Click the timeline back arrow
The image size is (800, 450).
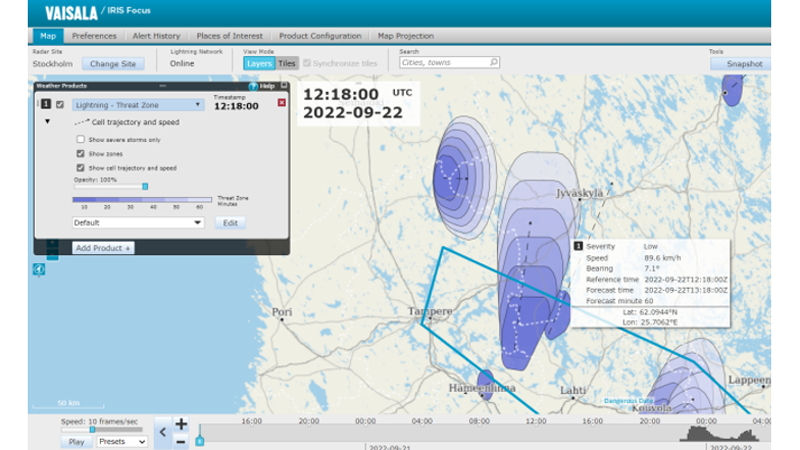163,433
